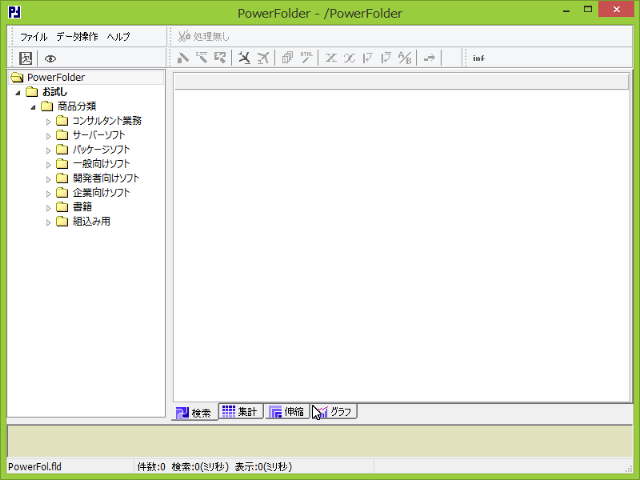
Task: Click the beige message panel at bottom
Action: (x=320, y=441)
